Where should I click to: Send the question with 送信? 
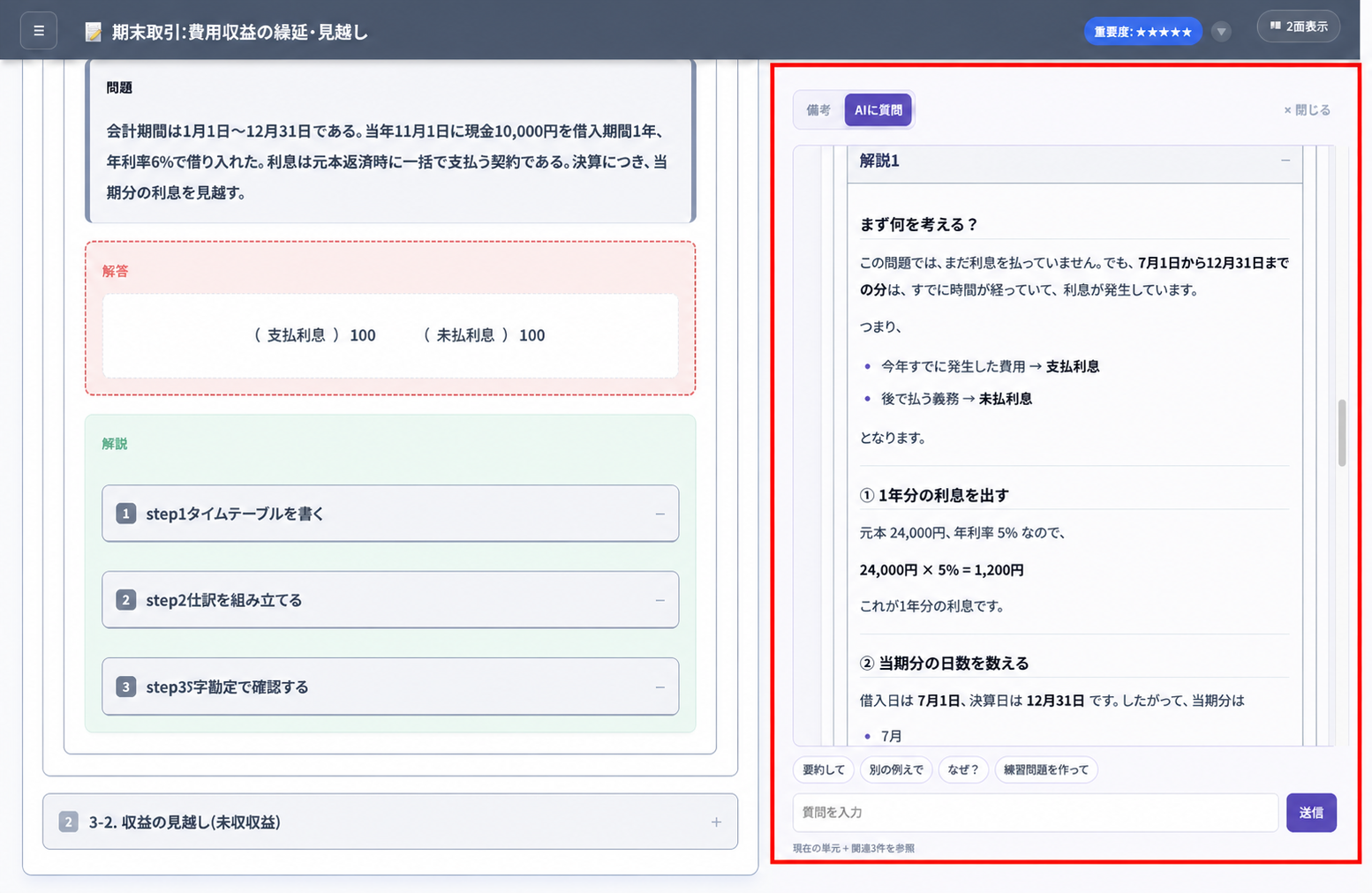1311,813
